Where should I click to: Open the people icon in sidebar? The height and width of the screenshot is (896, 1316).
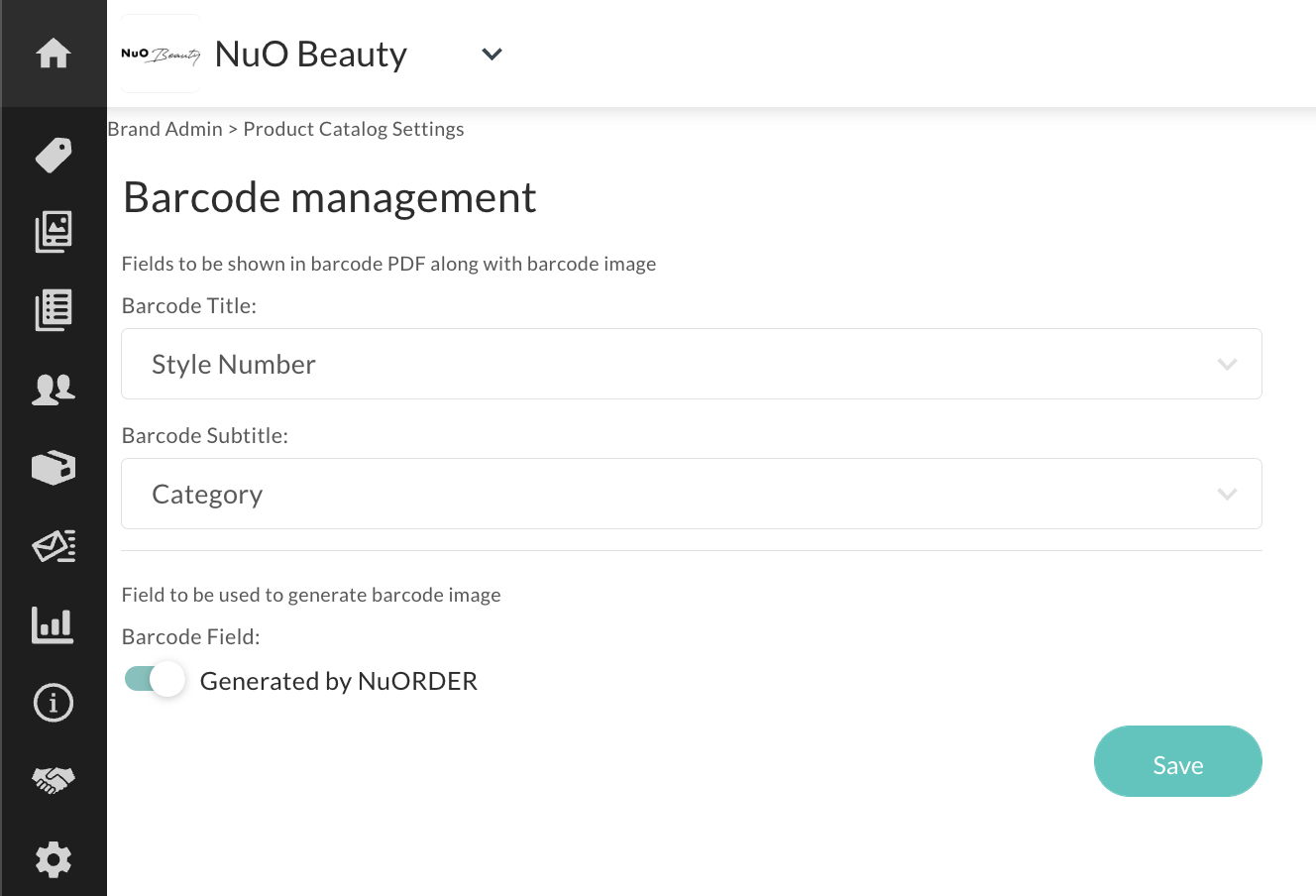[54, 389]
